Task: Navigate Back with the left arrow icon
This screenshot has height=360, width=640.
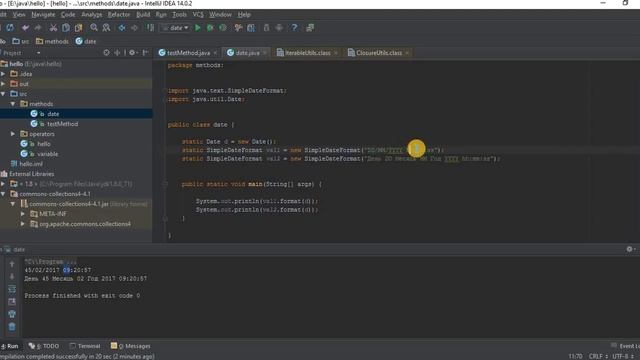Action: pyautogui.click(x=122, y=28)
